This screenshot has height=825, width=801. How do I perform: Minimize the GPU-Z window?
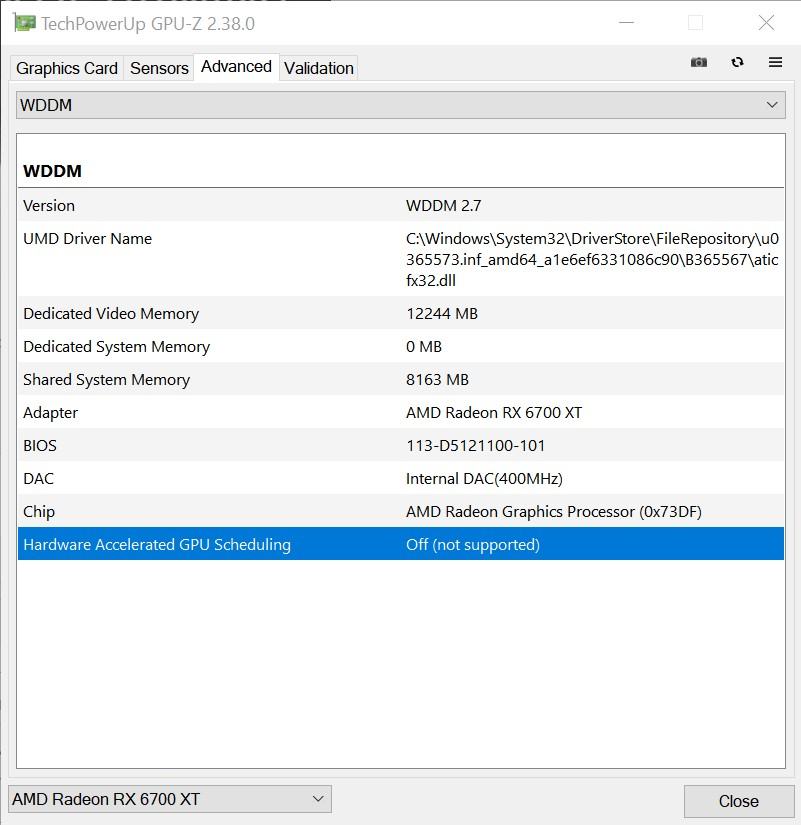(626, 23)
